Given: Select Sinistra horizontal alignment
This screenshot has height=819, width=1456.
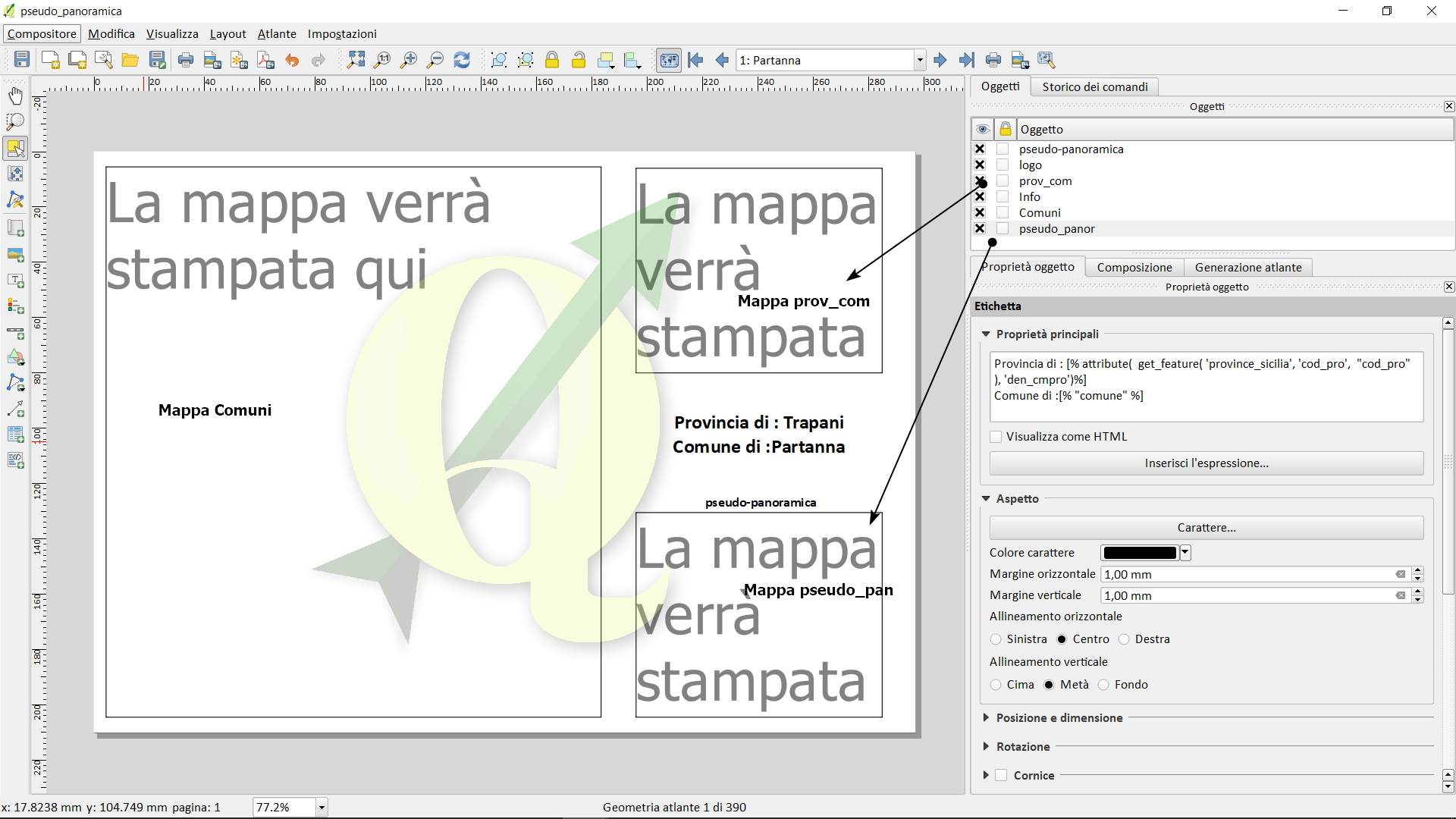Looking at the screenshot, I should point(996,639).
